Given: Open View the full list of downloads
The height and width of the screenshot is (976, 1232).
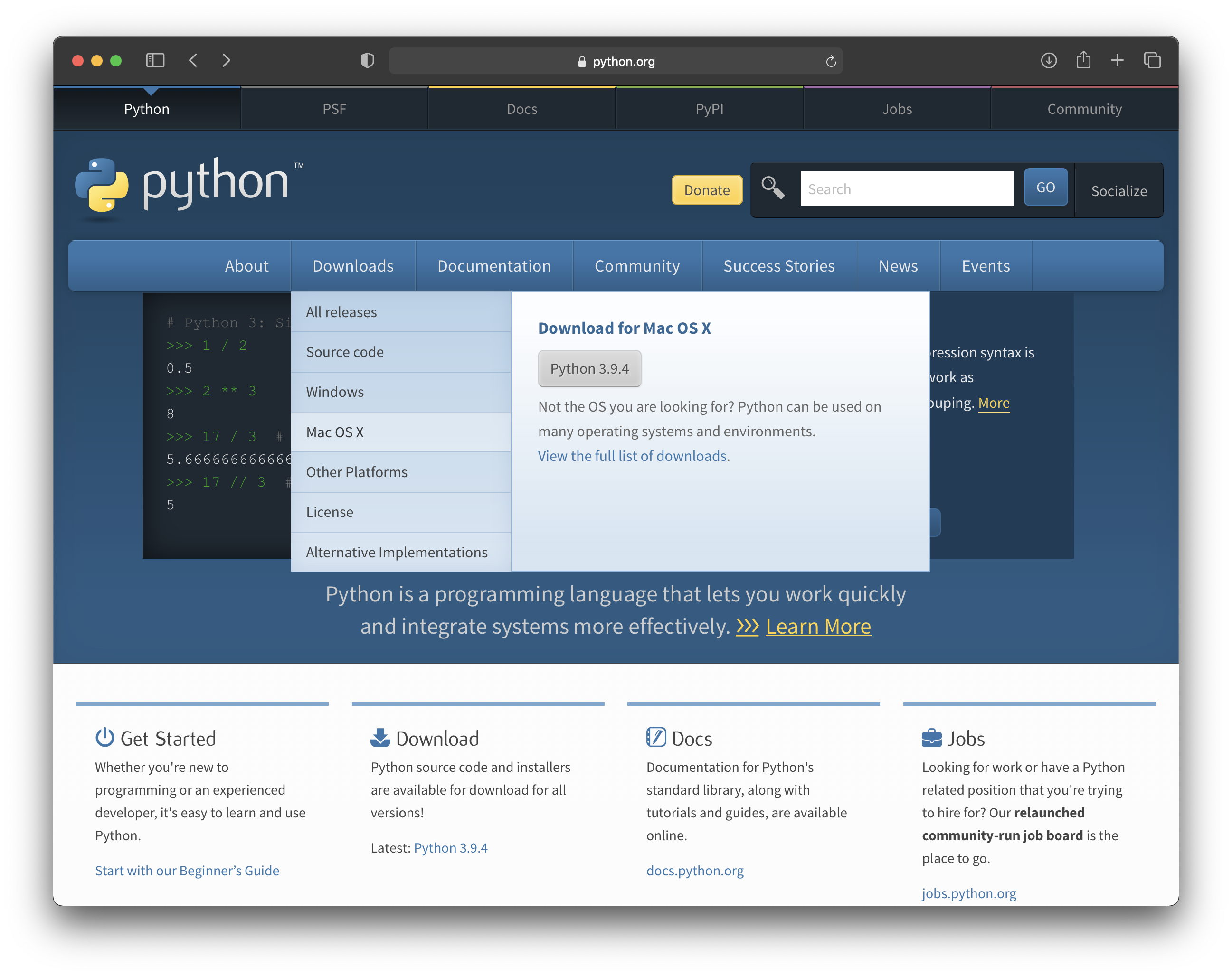Looking at the screenshot, I should tap(632, 456).
